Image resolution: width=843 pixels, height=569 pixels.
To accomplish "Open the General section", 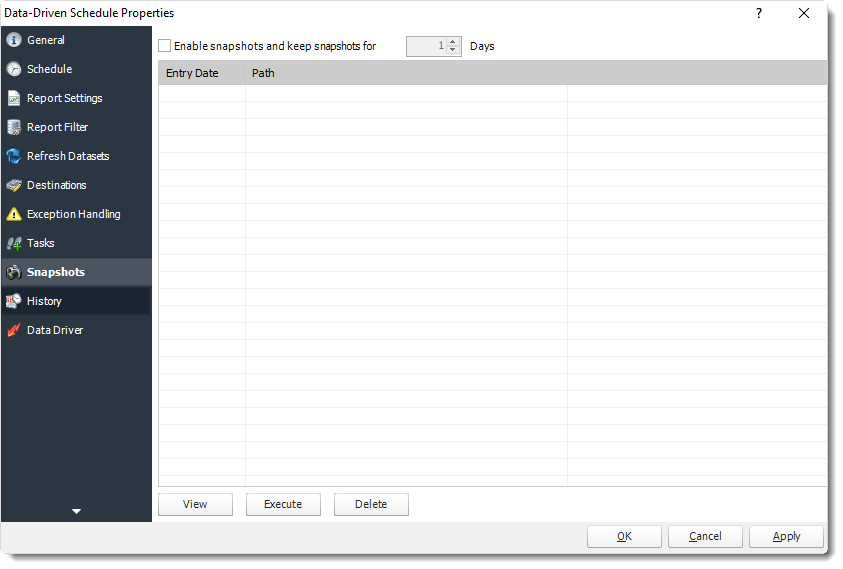I will (x=76, y=40).
